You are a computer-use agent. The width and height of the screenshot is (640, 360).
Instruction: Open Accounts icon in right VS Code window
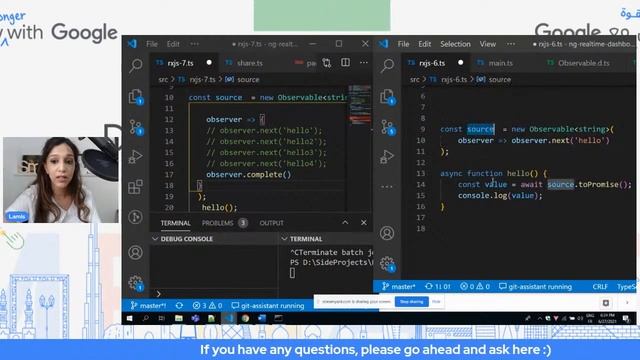[x=387, y=233]
